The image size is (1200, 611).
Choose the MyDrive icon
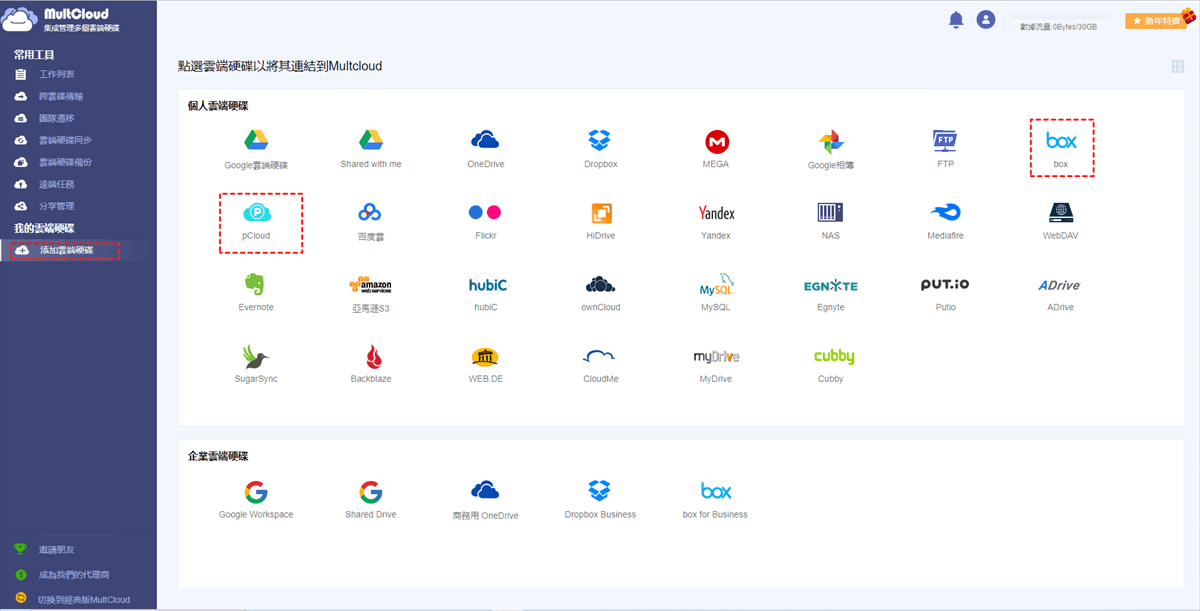[x=716, y=357]
